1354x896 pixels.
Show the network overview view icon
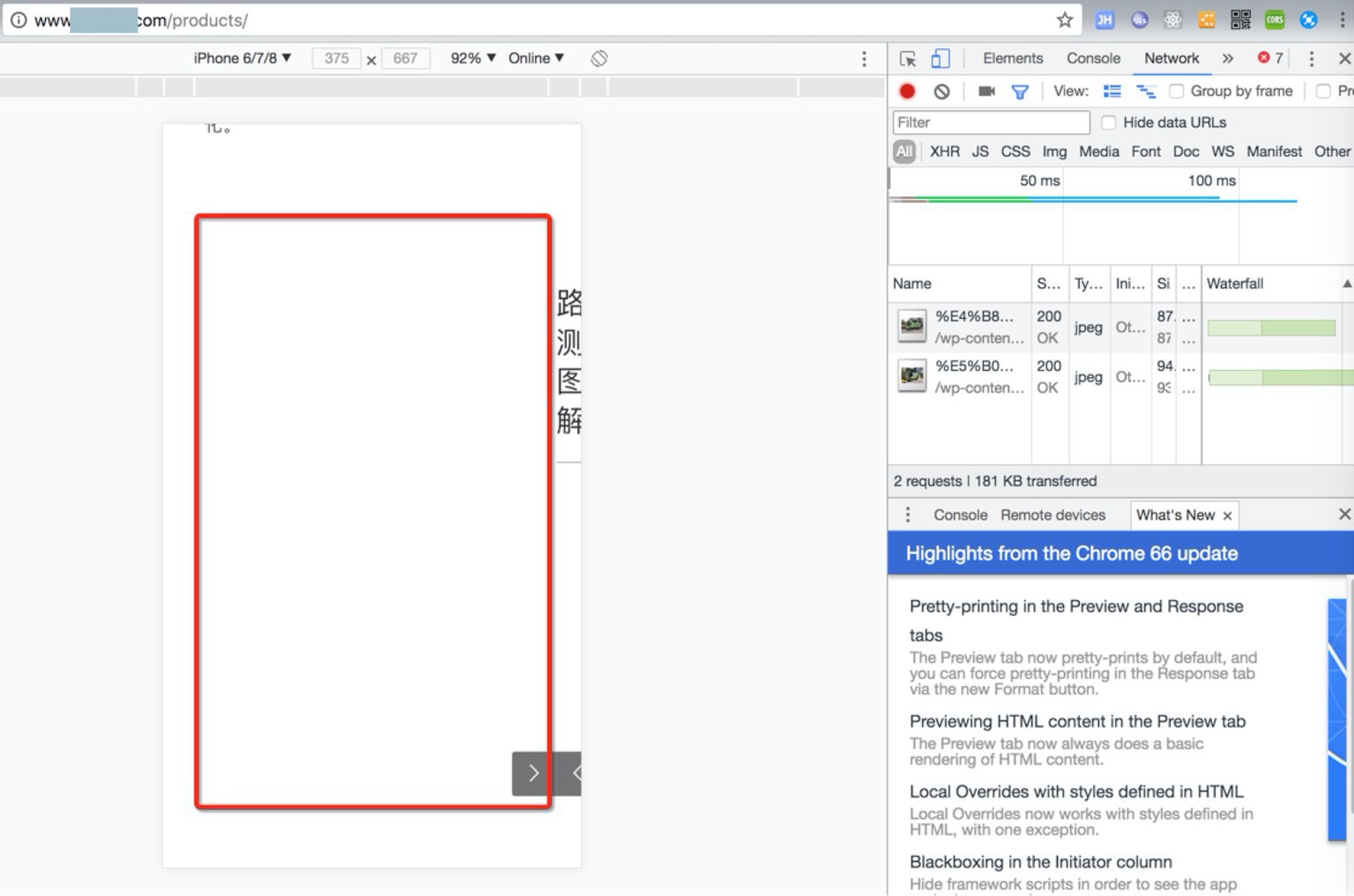pyautogui.click(x=1145, y=91)
